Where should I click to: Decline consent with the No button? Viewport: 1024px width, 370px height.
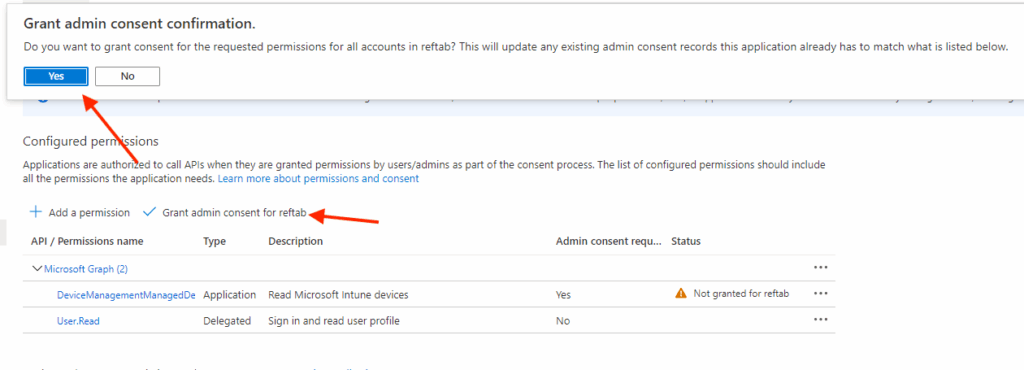pos(127,76)
